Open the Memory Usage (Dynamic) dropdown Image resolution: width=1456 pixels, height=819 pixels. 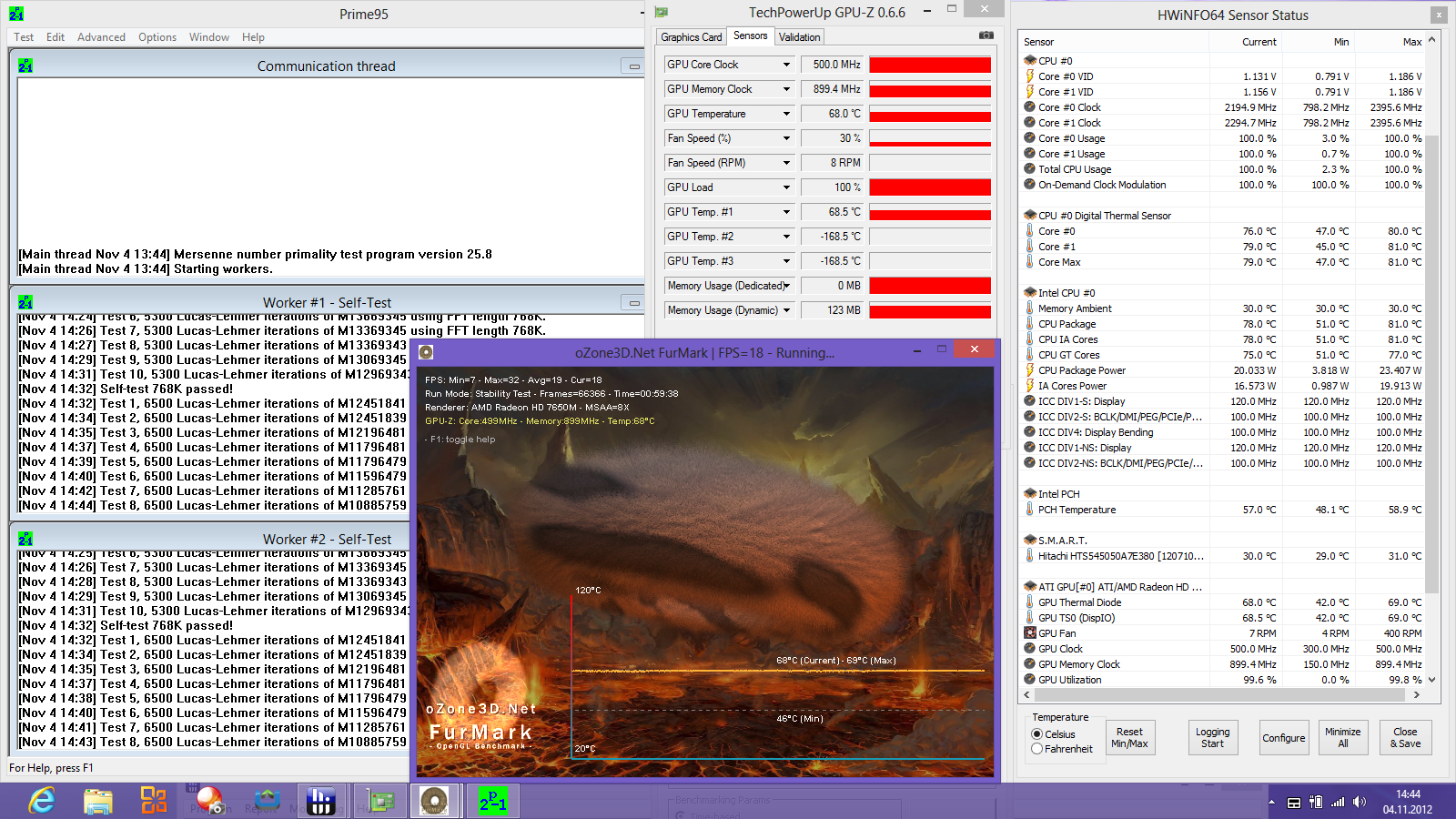(x=786, y=310)
